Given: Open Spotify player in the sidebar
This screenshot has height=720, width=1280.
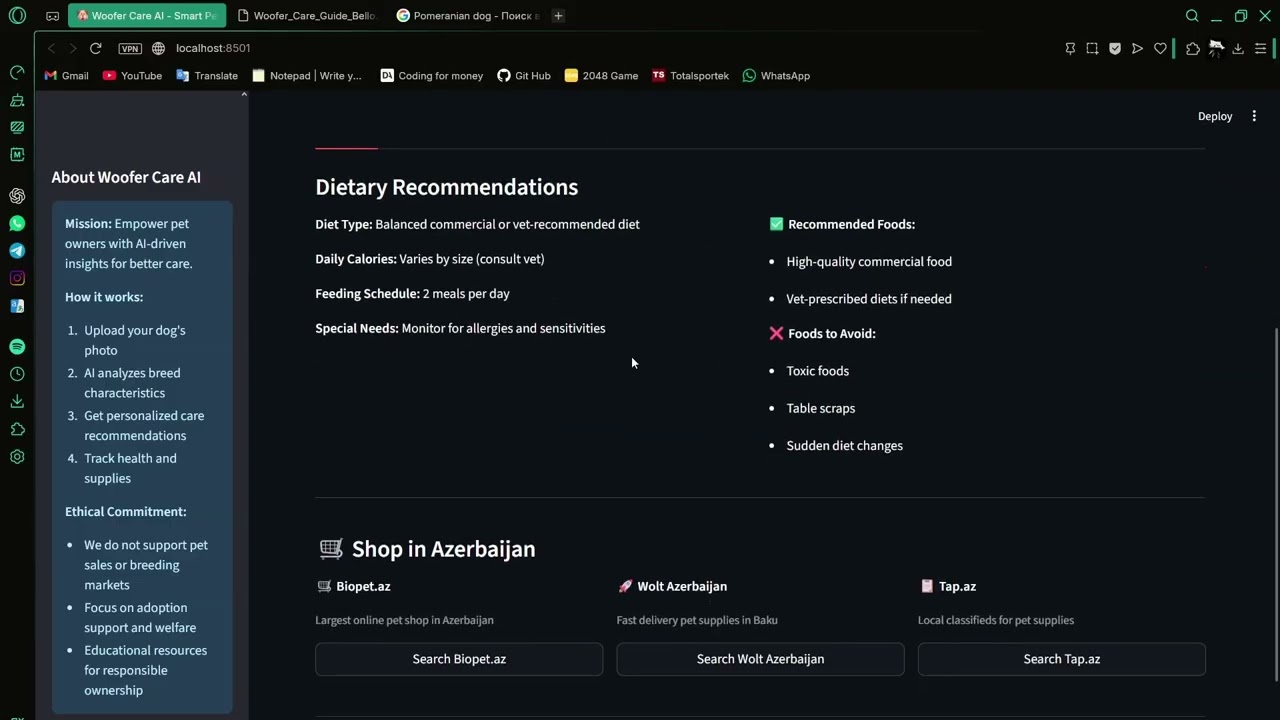Looking at the screenshot, I should coord(17,347).
